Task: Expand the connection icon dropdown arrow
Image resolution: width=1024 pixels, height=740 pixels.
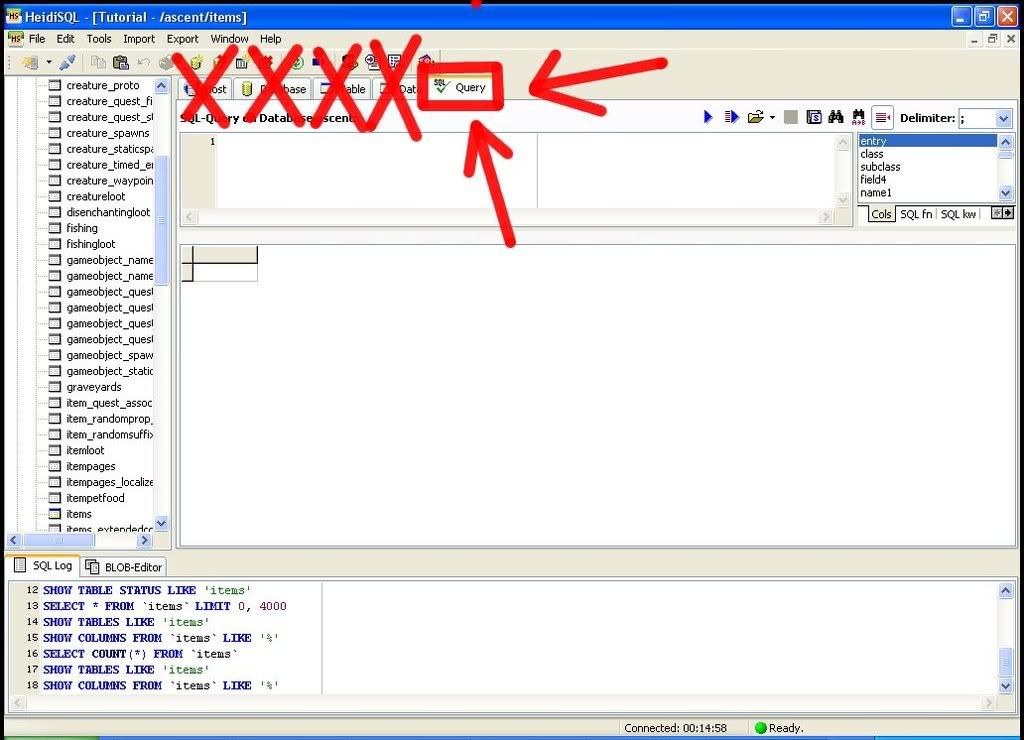Action: click(x=48, y=63)
